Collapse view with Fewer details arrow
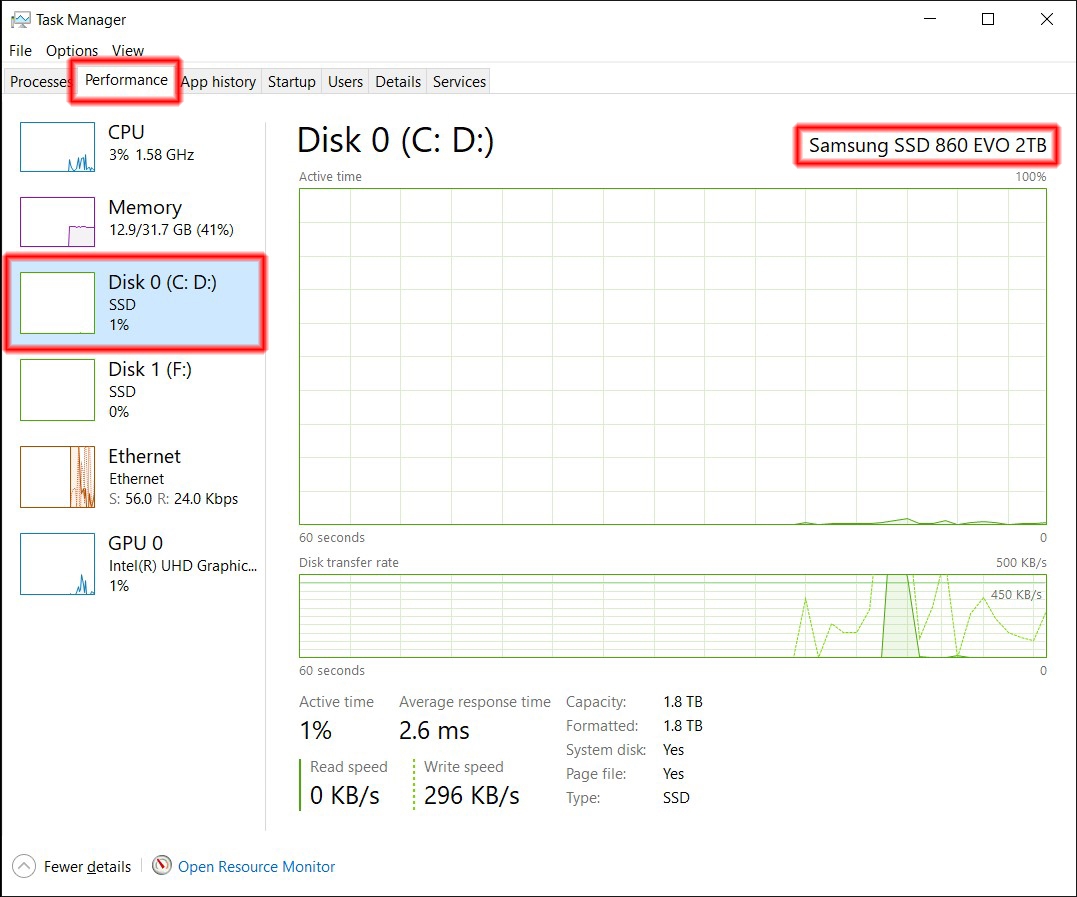 (24, 866)
